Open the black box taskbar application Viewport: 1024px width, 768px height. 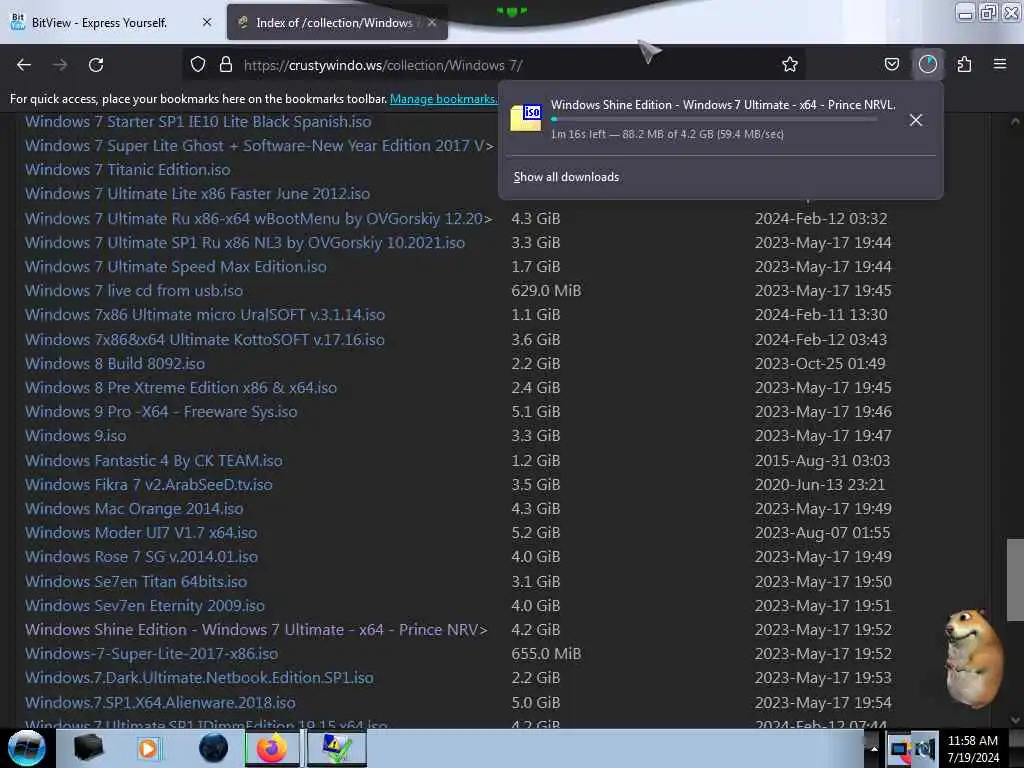tap(88, 748)
